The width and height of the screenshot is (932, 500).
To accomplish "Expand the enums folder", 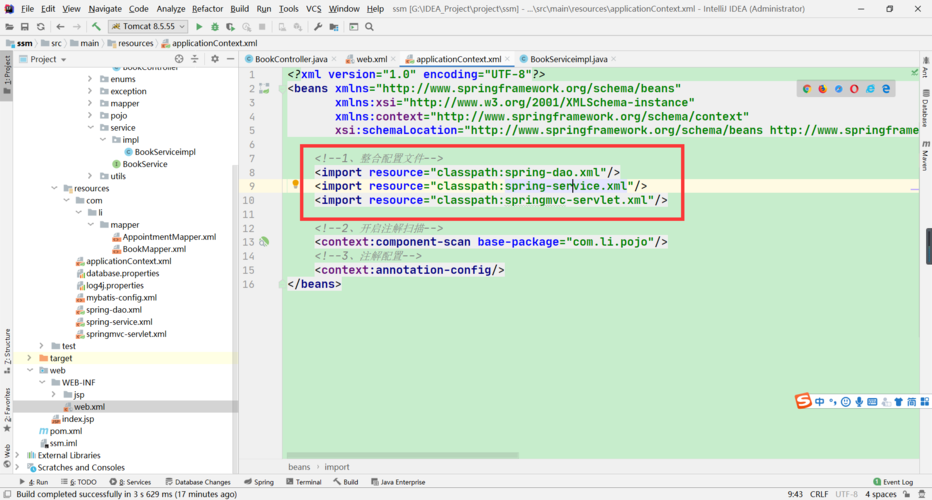I will [90, 79].
